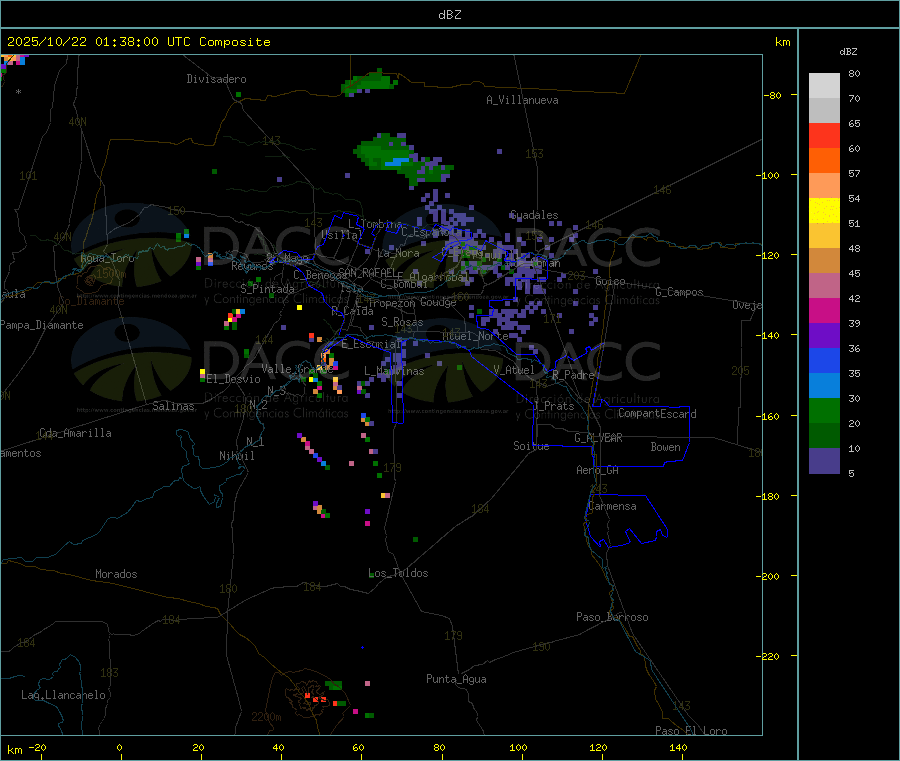Click the Salinas map label

tap(173, 406)
